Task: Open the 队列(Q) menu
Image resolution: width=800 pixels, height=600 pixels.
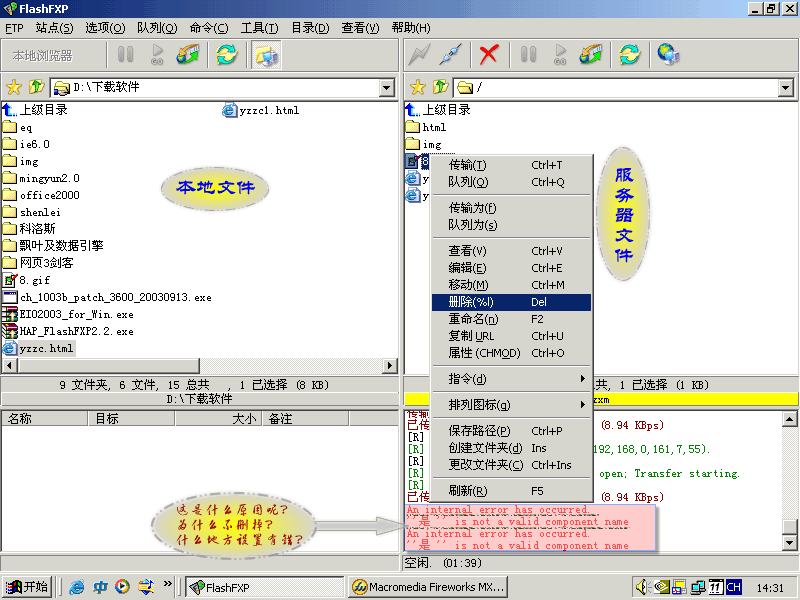Action: [x=157, y=28]
